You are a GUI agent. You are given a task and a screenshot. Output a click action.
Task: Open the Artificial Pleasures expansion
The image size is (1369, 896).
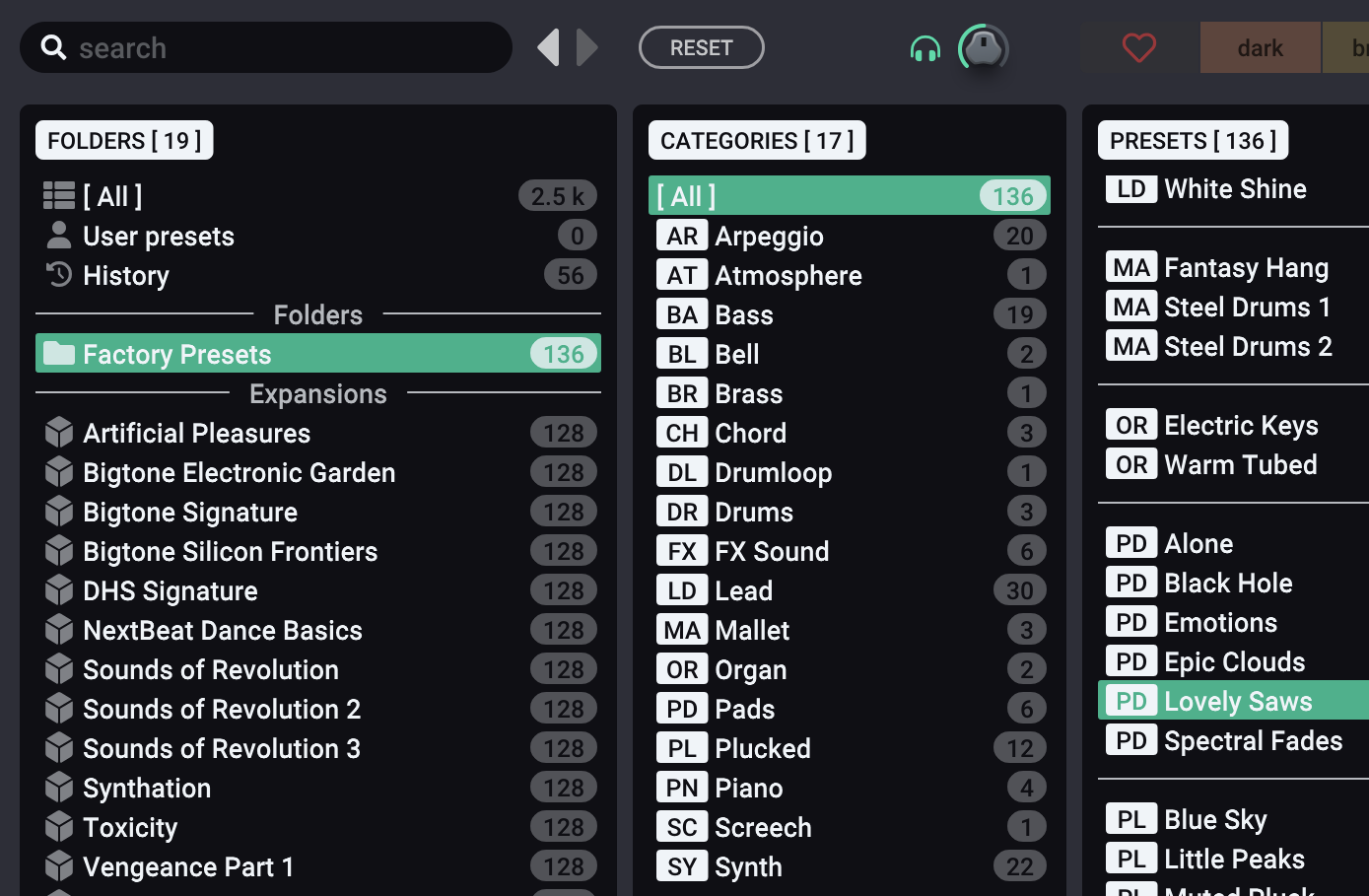point(197,433)
